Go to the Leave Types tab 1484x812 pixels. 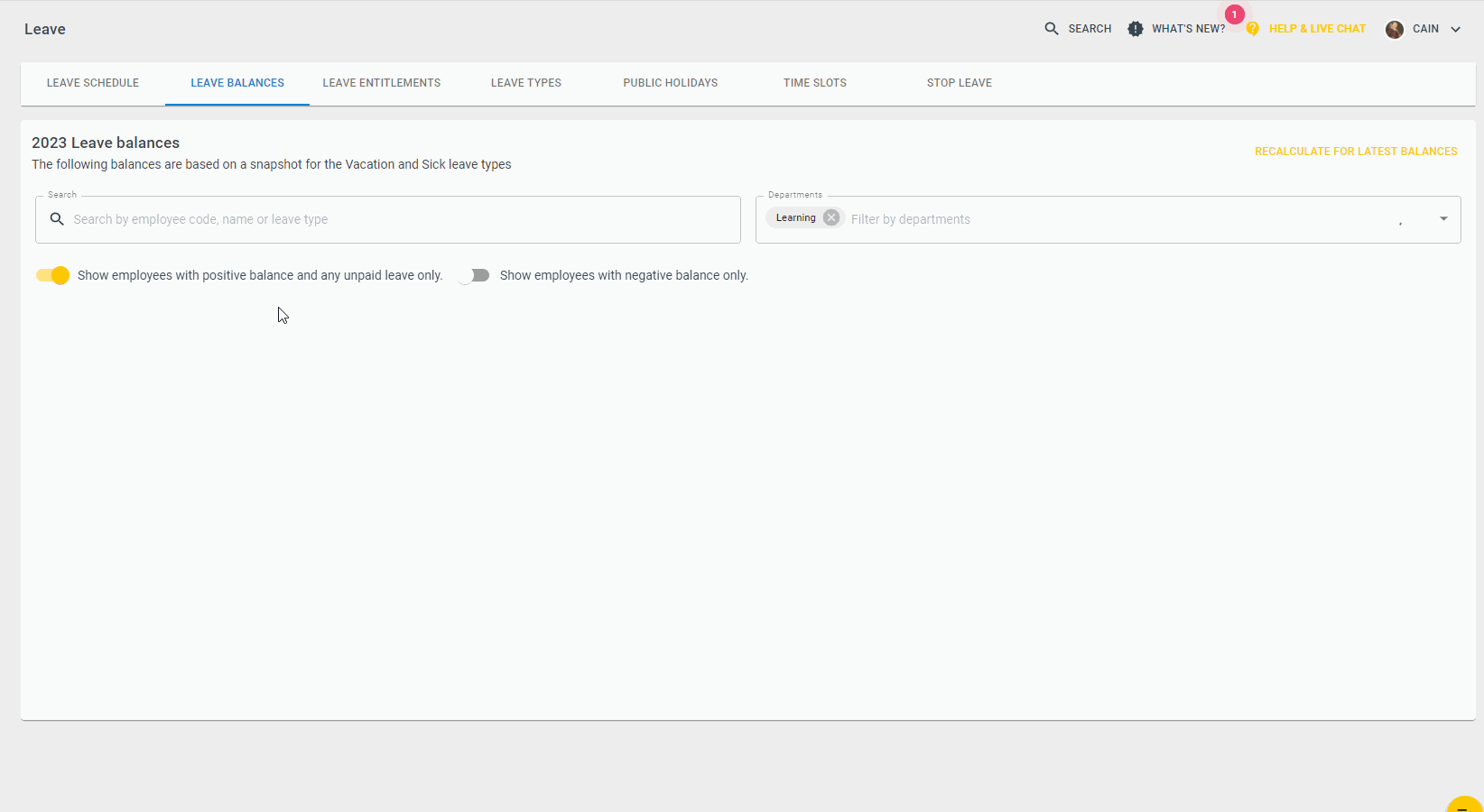click(526, 83)
